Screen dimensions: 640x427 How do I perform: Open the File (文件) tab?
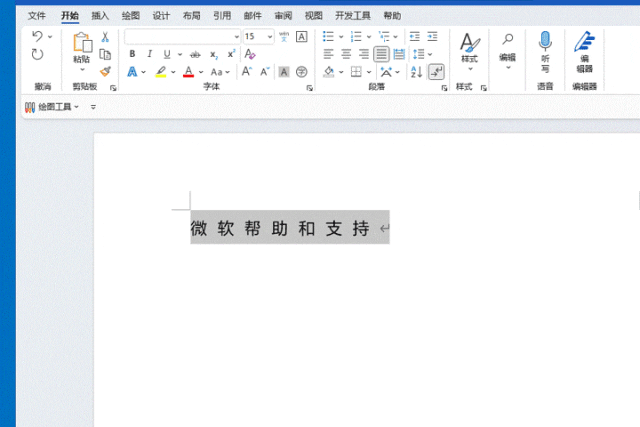coord(37,16)
